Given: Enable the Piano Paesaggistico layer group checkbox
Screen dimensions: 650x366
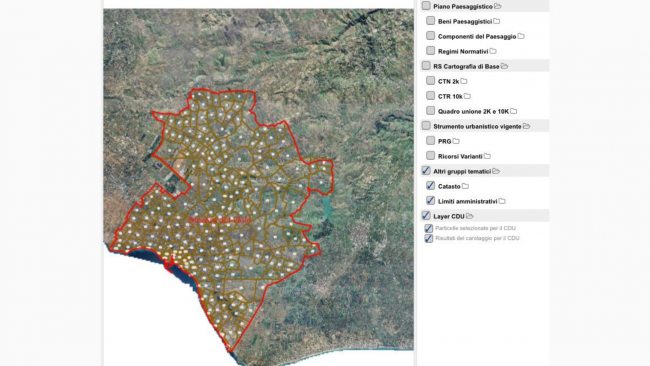Looking at the screenshot, I should (x=426, y=6).
